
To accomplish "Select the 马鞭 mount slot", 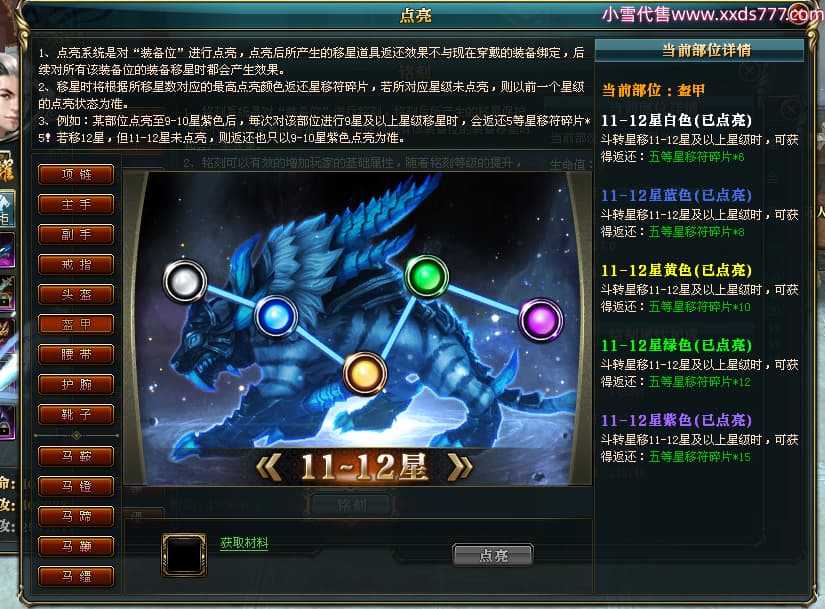I will (76, 546).
